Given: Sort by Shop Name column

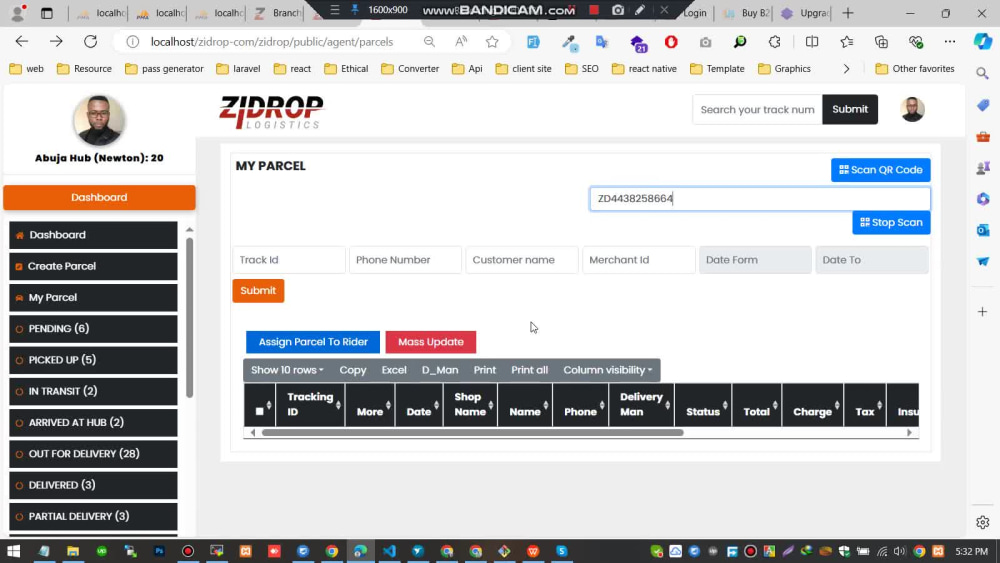Looking at the screenshot, I should pyautogui.click(x=470, y=404).
